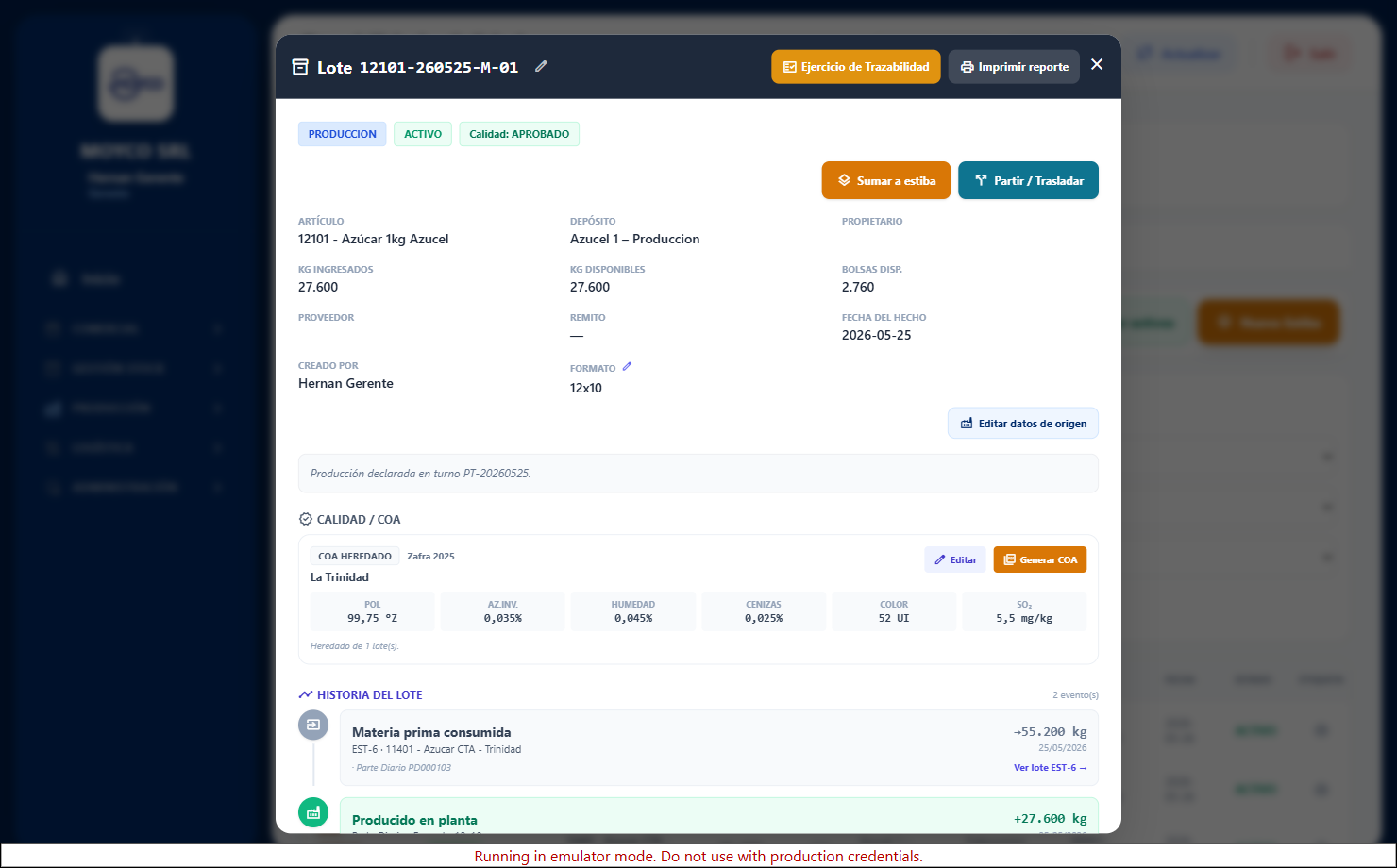This screenshot has height=868, width=1397.
Task: Click the box icon before Lote title
Action: (x=300, y=67)
